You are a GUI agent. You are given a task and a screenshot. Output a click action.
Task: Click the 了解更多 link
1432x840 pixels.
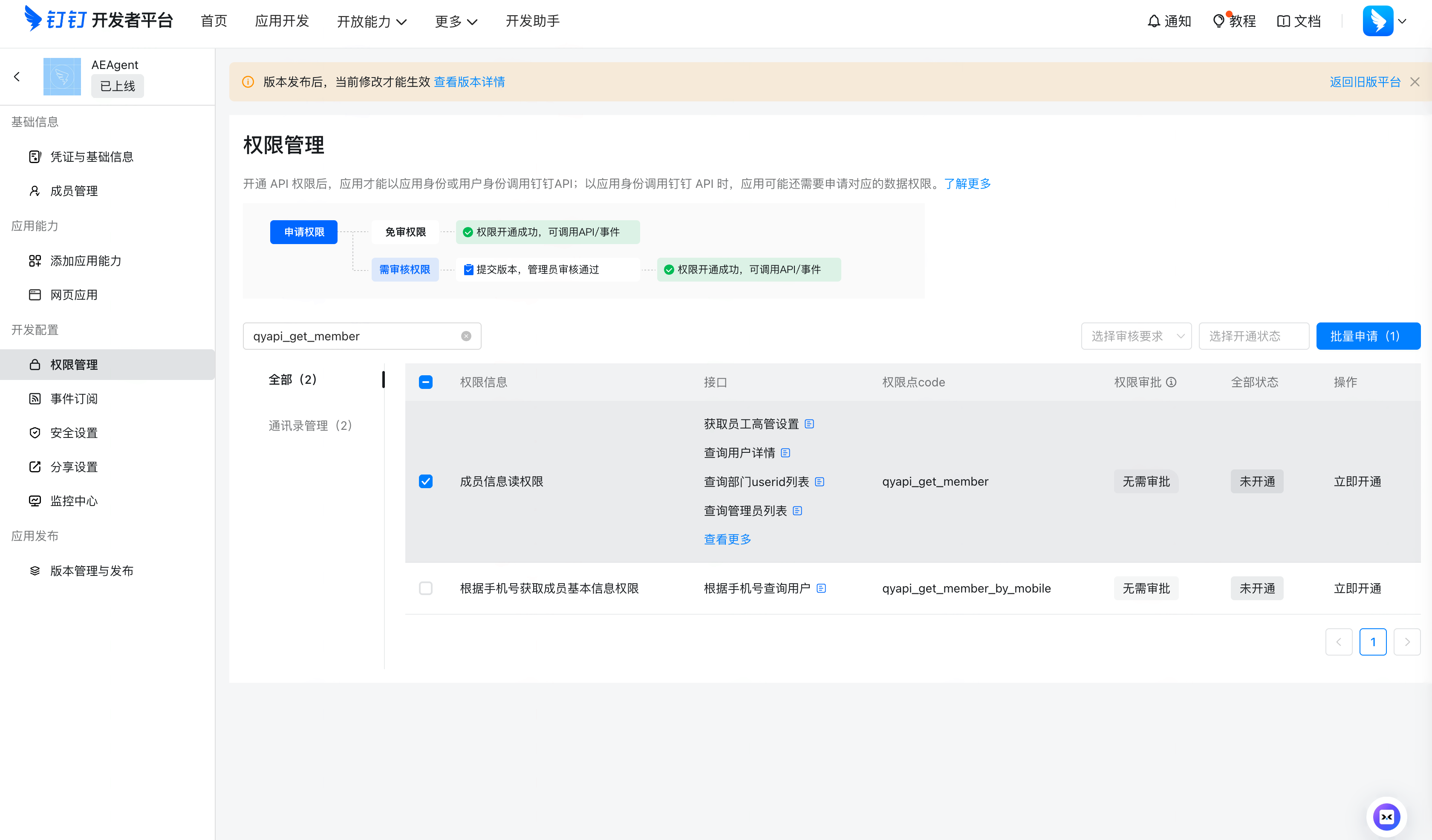click(967, 184)
